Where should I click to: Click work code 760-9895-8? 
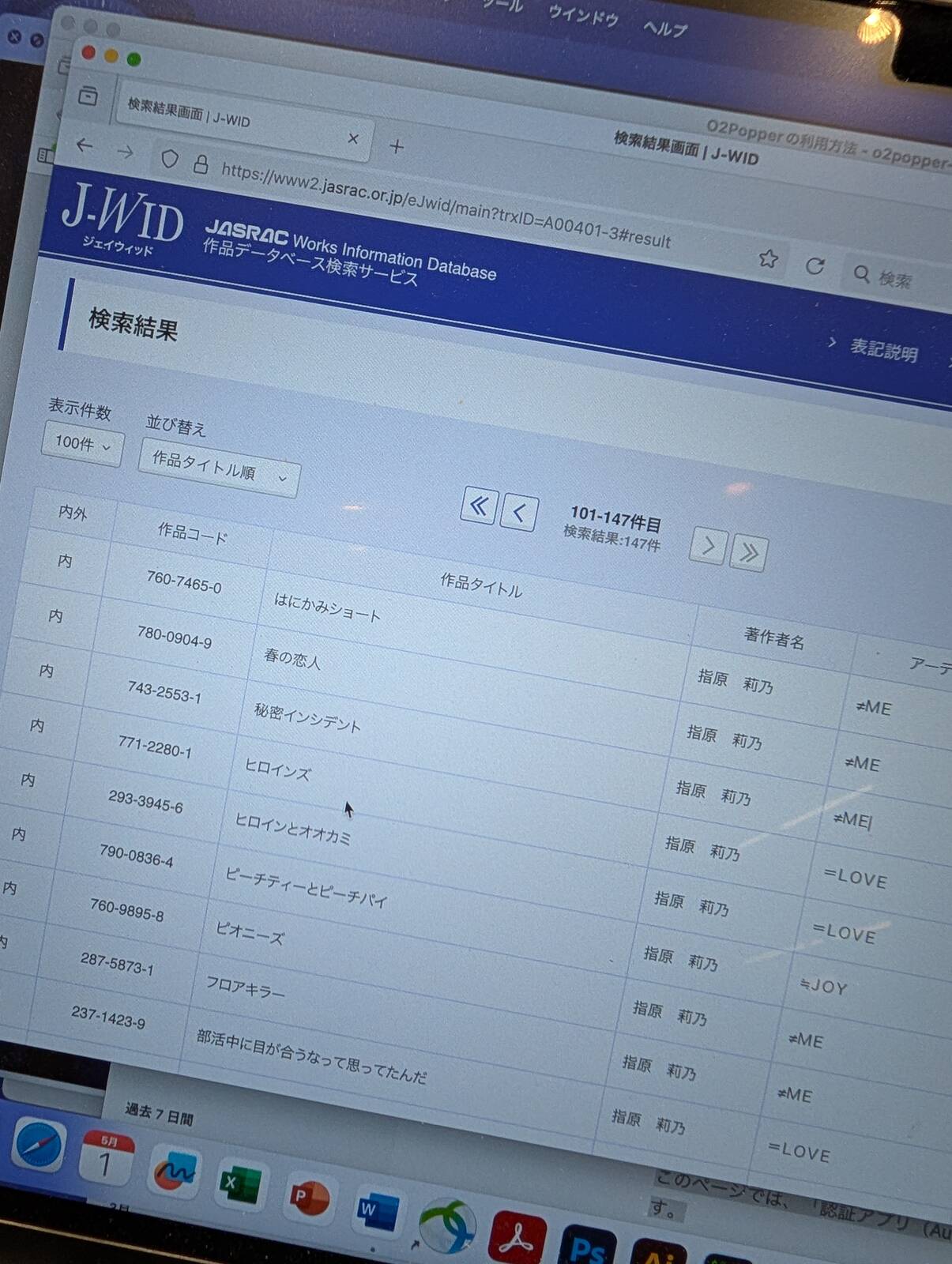(126, 910)
